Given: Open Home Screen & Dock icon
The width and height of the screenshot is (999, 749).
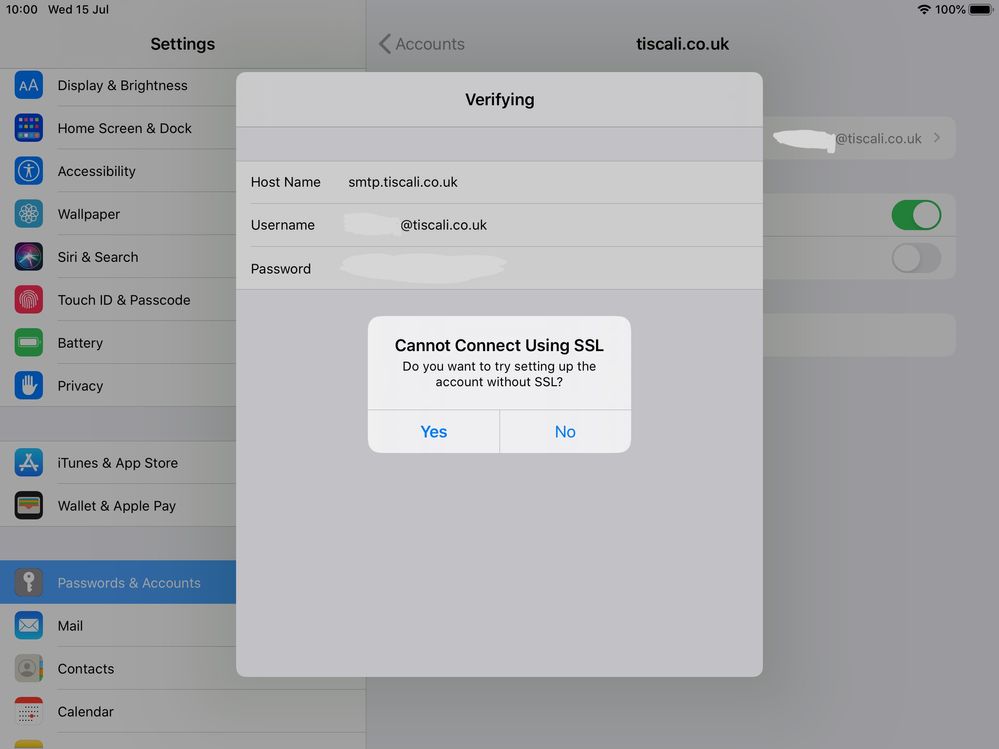Looking at the screenshot, I should click(x=29, y=128).
